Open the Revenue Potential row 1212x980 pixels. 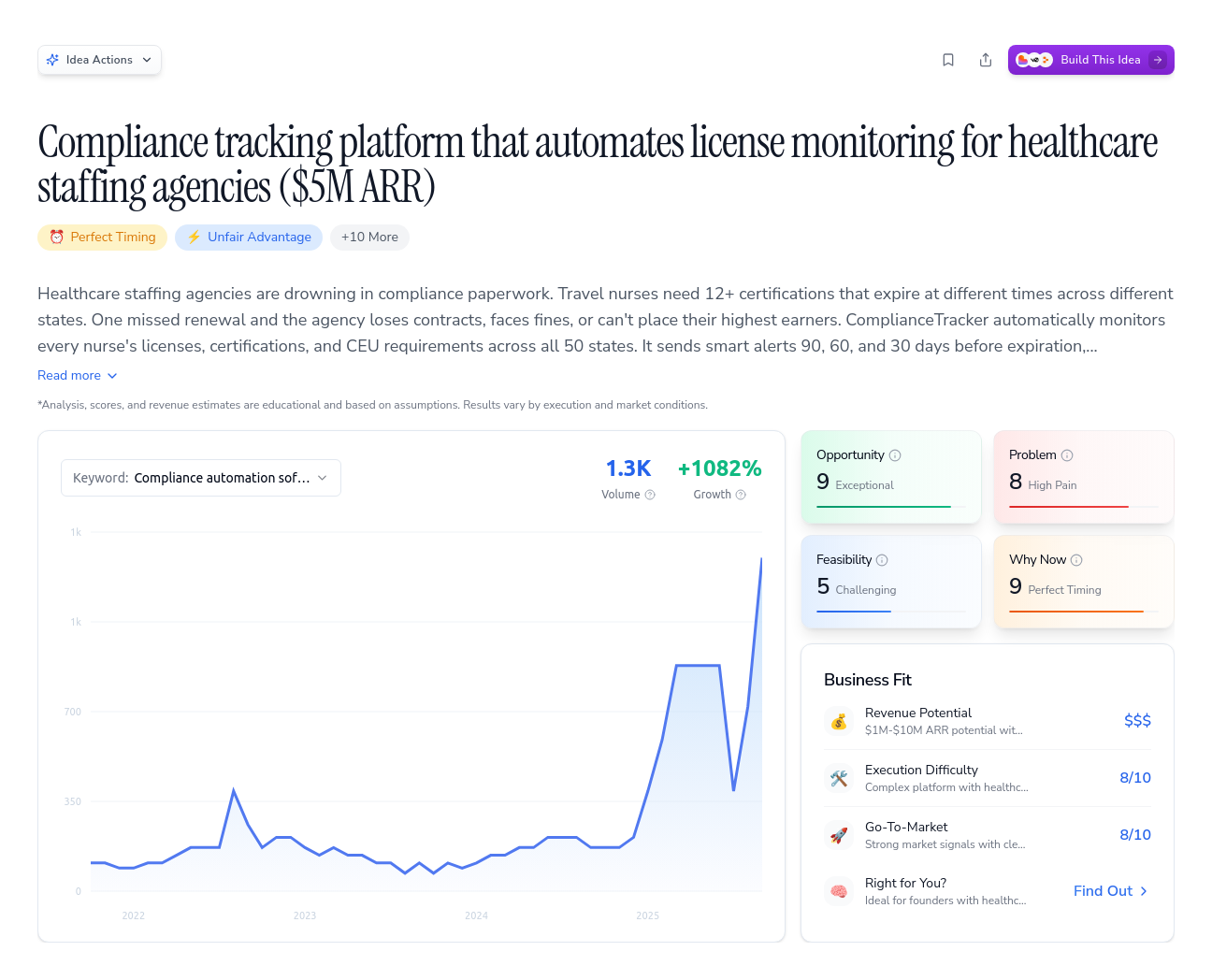pyautogui.click(x=988, y=721)
